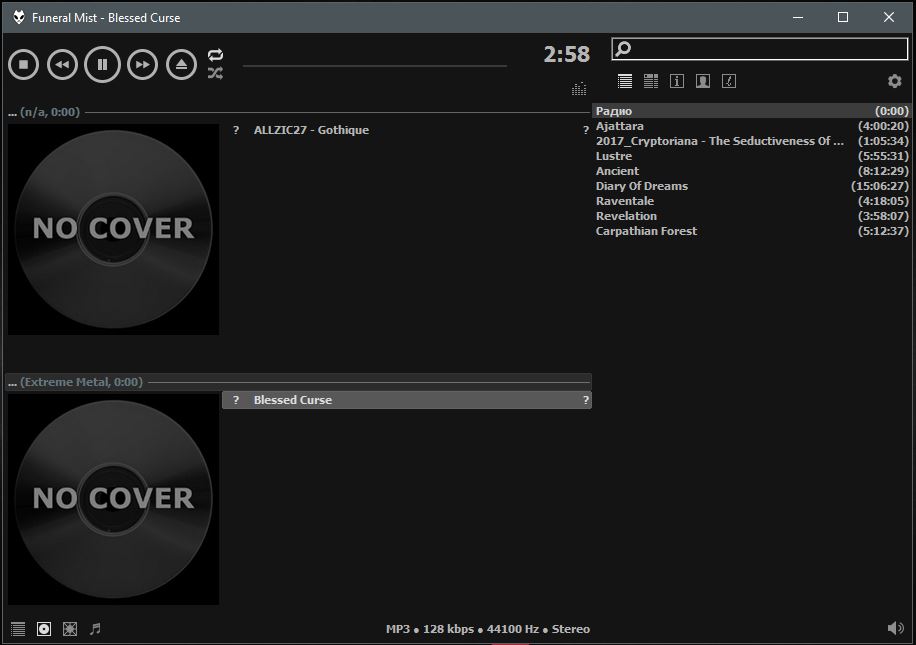Screen dimensions: 916x645
Task: Pause the current song
Action: coord(102,65)
